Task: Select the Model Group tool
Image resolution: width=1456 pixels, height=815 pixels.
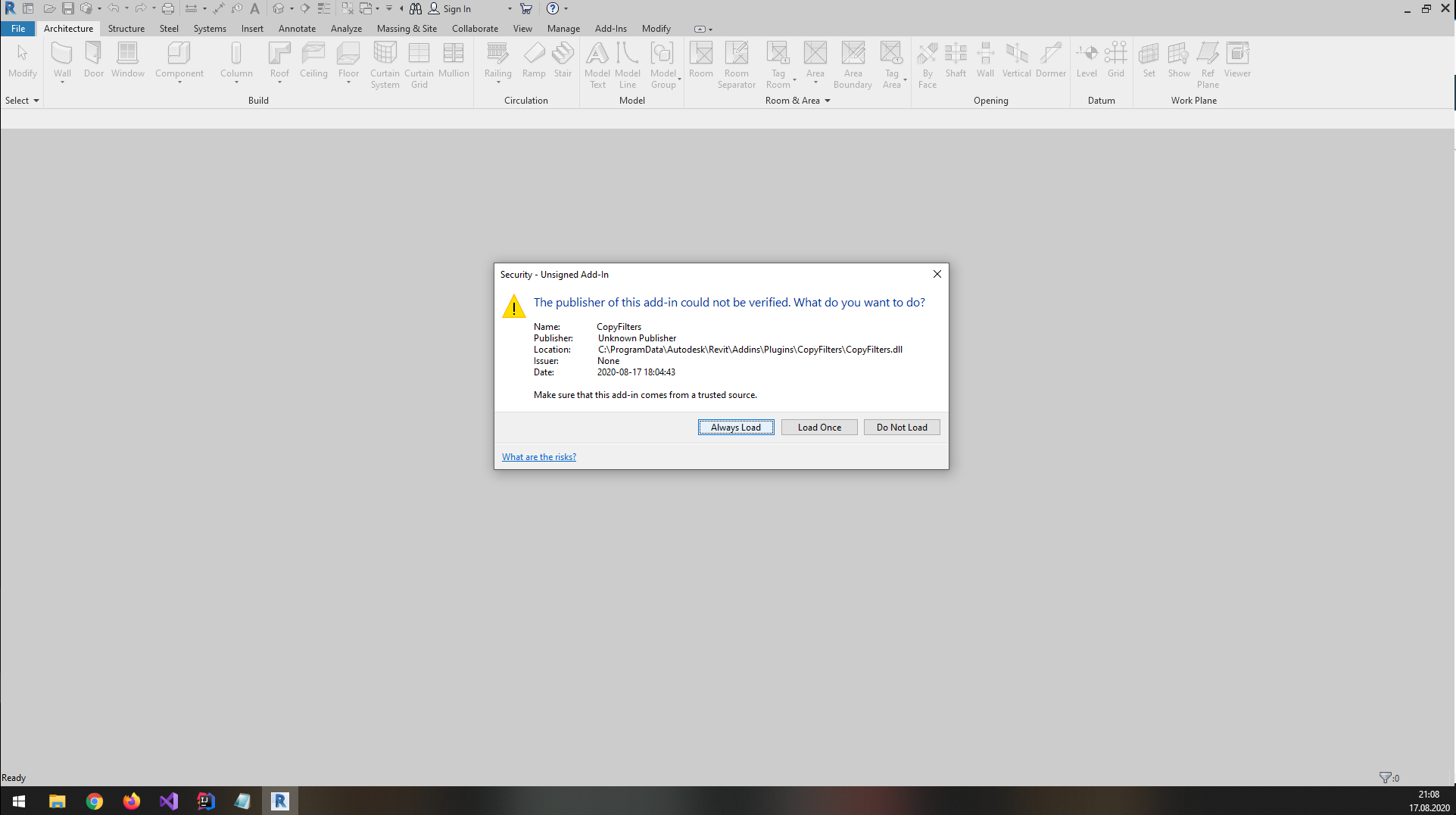Action: click(x=663, y=65)
